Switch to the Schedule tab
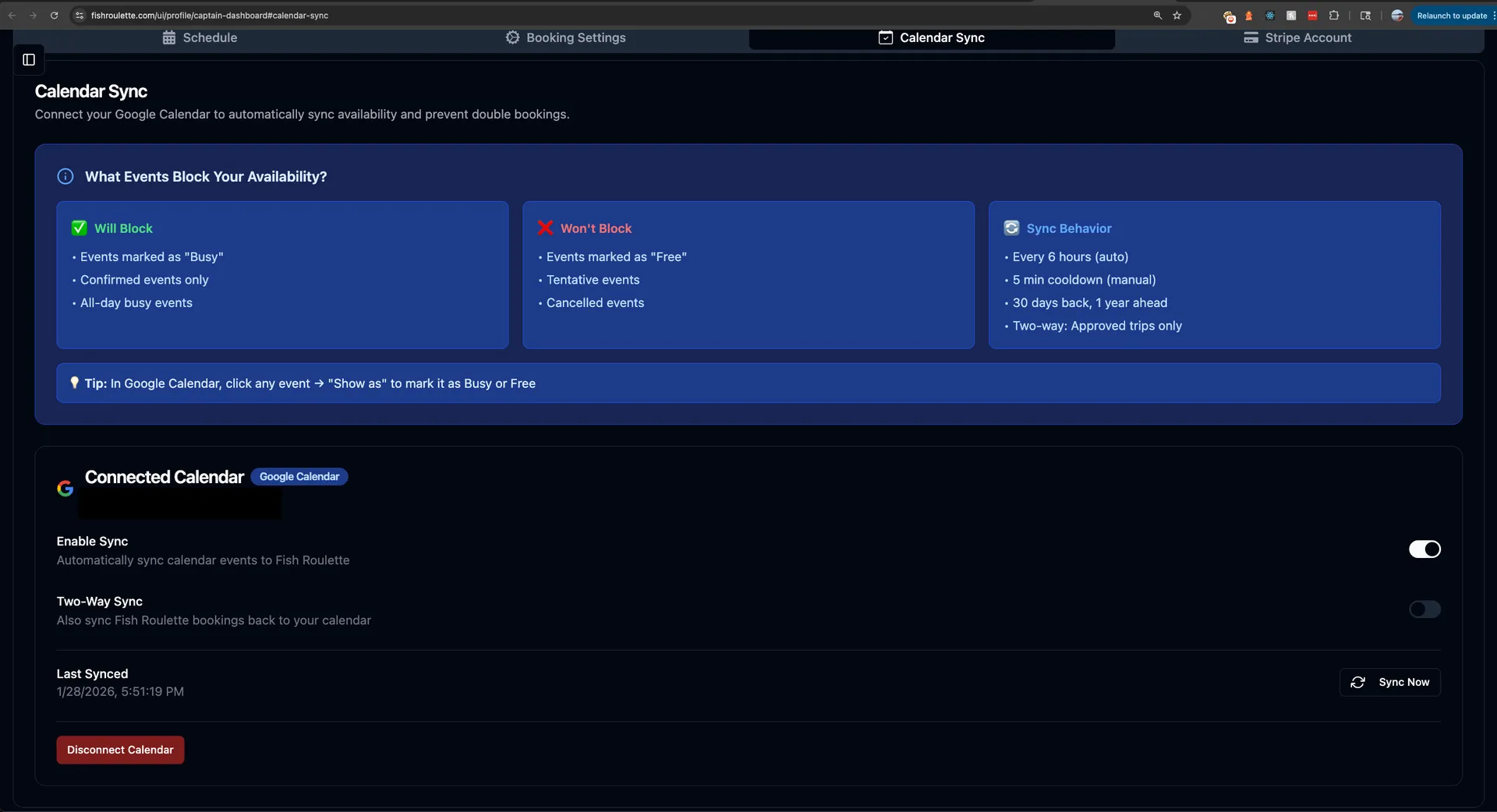Screen dimensions: 1497x812 pyautogui.click(x=200, y=38)
